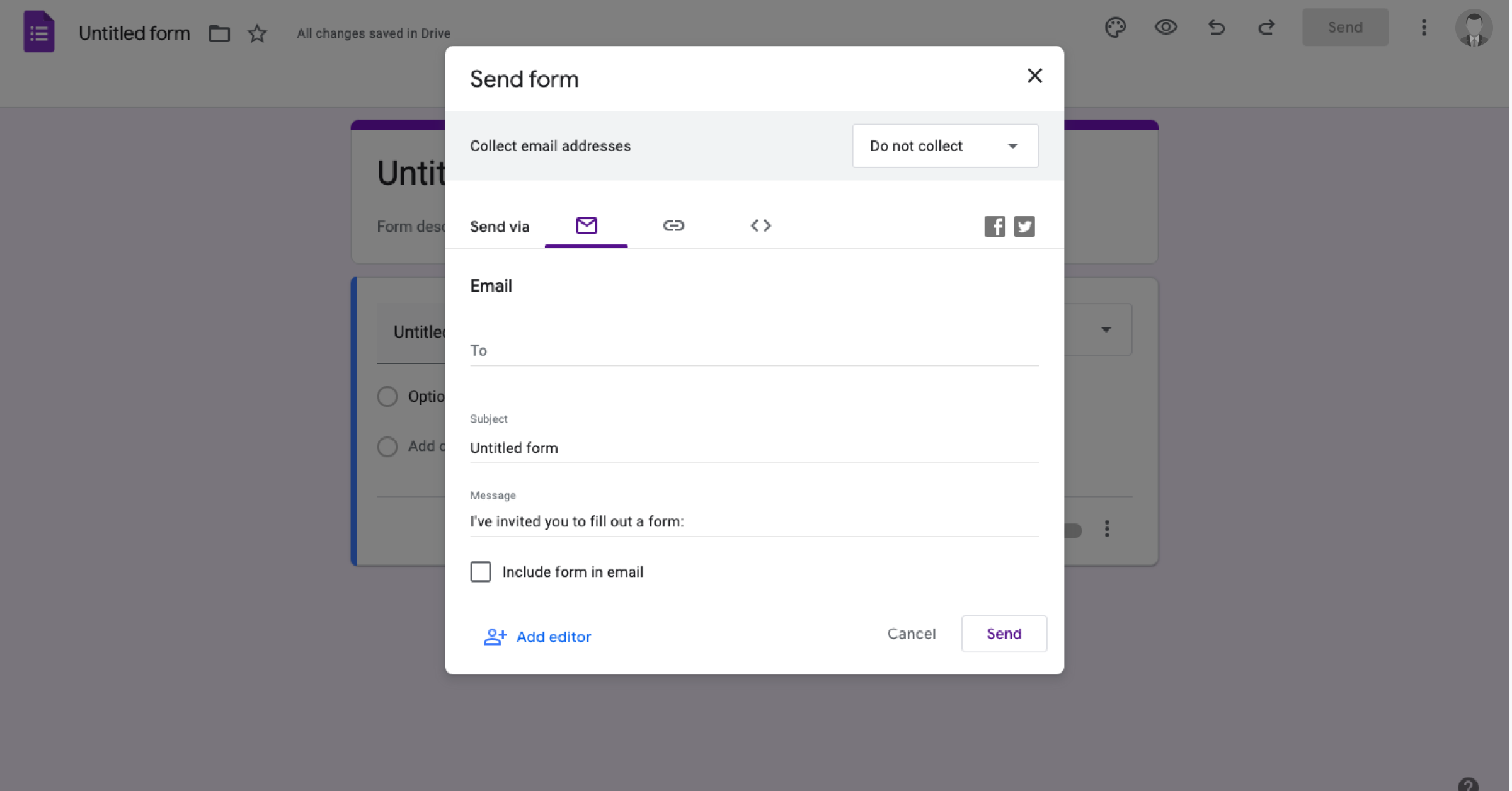The image size is (1512, 791).
Task: Select the Option 1 radio button
Action: pos(387,396)
